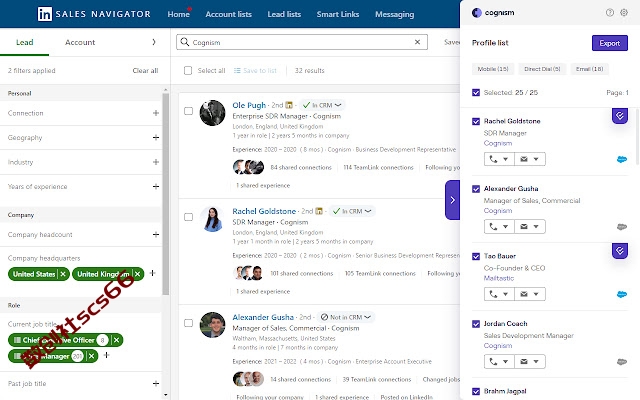Screen dimensions: 640x400
Task: Uncheck Alexander Gusha in Profile list
Action: [x=476, y=189]
